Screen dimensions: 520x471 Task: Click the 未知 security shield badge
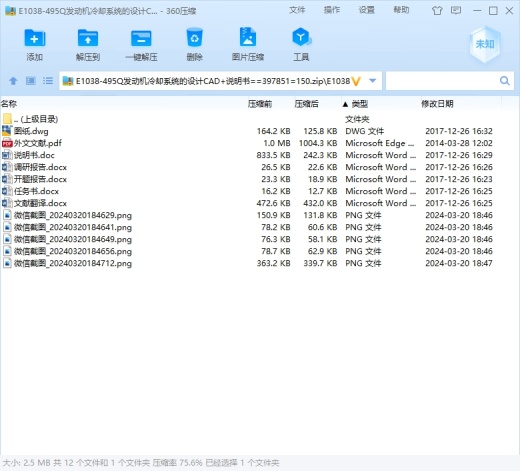pyautogui.click(x=485, y=44)
